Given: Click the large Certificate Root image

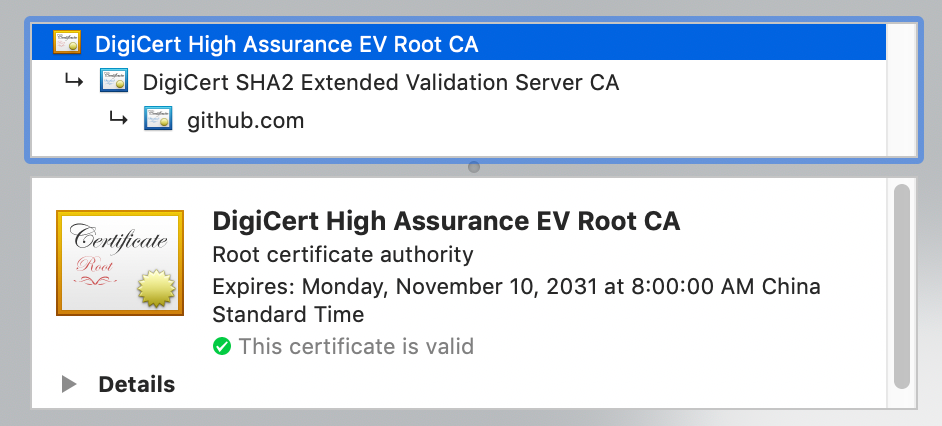Looking at the screenshot, I should coord(120,263).
